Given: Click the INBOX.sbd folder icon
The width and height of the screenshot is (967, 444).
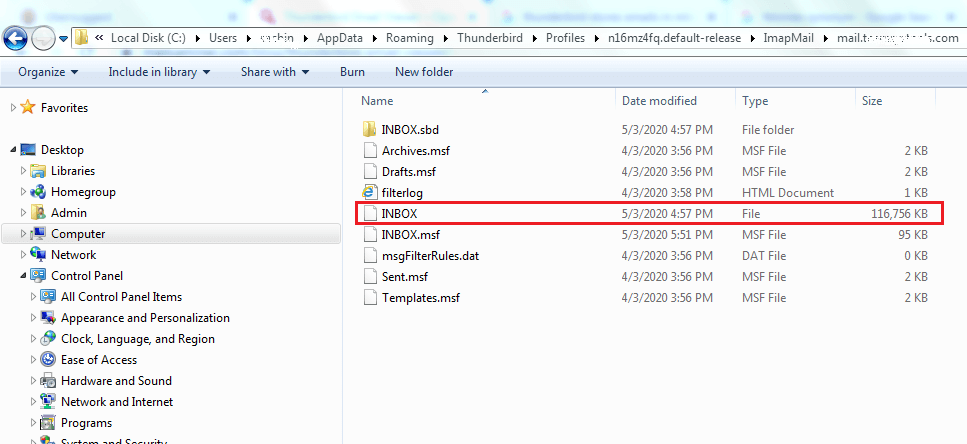Looking at the screenshot, I should pyautogui.click(x=369, y=130).
